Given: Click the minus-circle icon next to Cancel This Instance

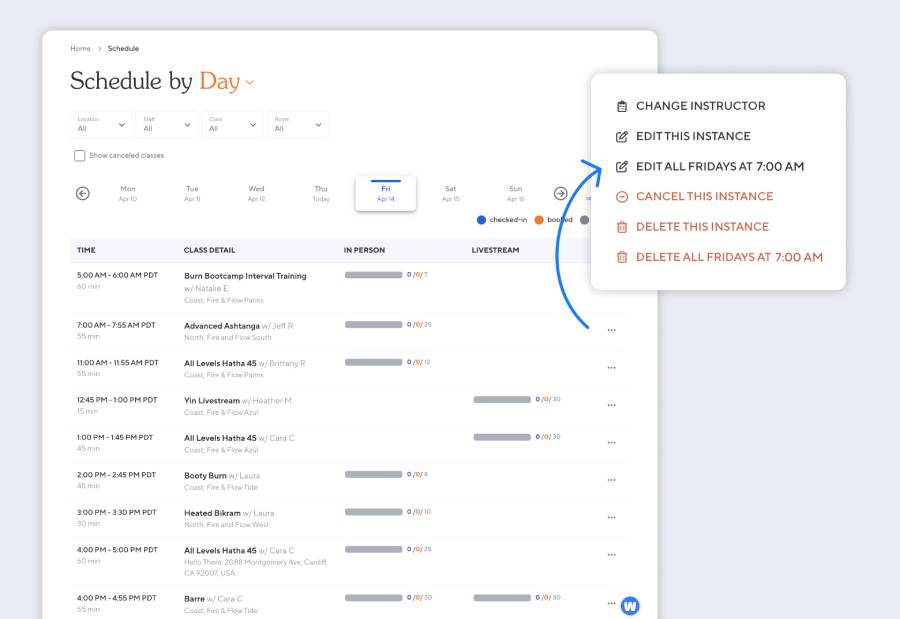Looking at the screenshot, I should click(x=623, y=196).
